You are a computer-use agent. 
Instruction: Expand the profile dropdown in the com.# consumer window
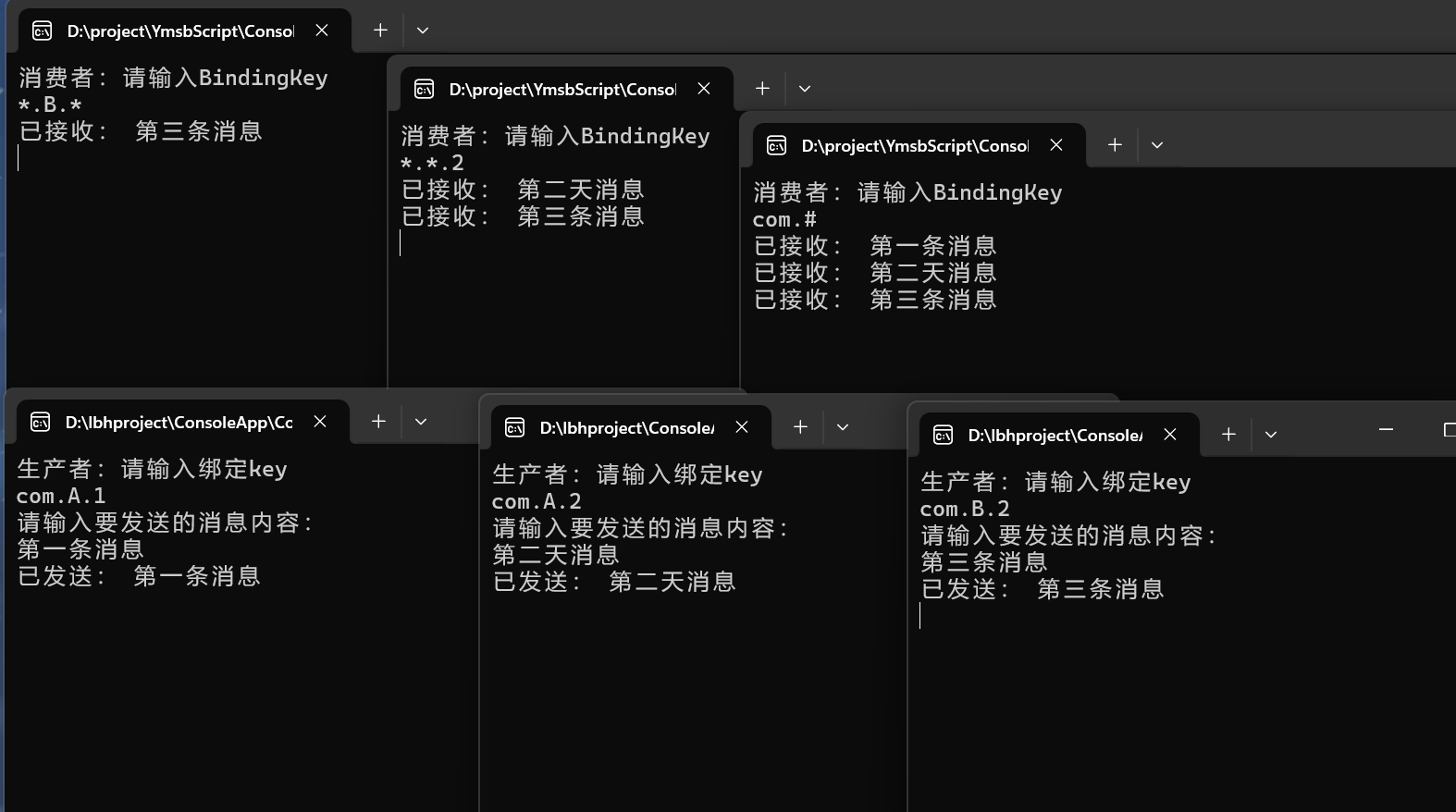tap(1157, 145)
